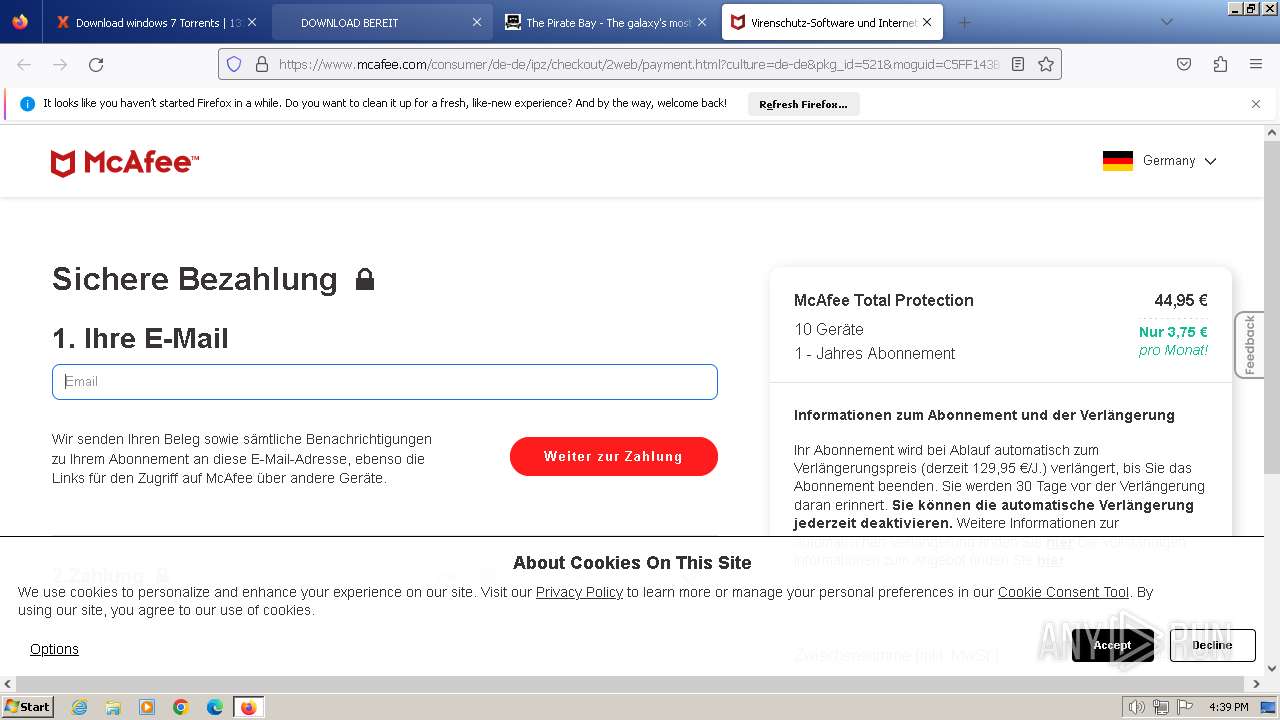Reload the current page

(x=96, y=64)
